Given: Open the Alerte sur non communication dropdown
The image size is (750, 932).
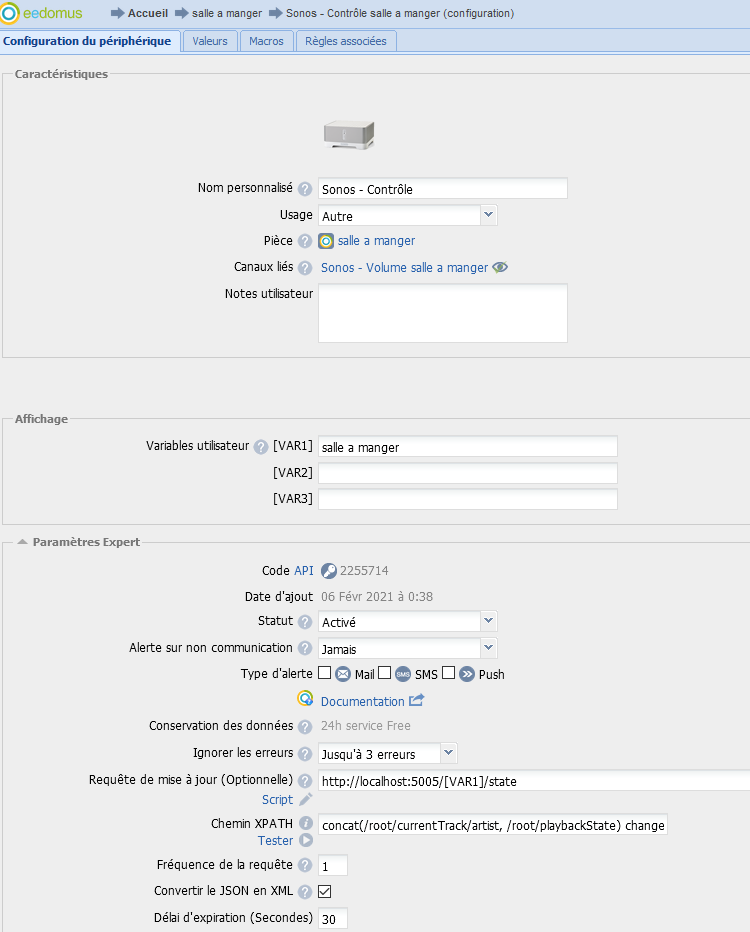Looking at the screenshot, I should pos(407,648).
